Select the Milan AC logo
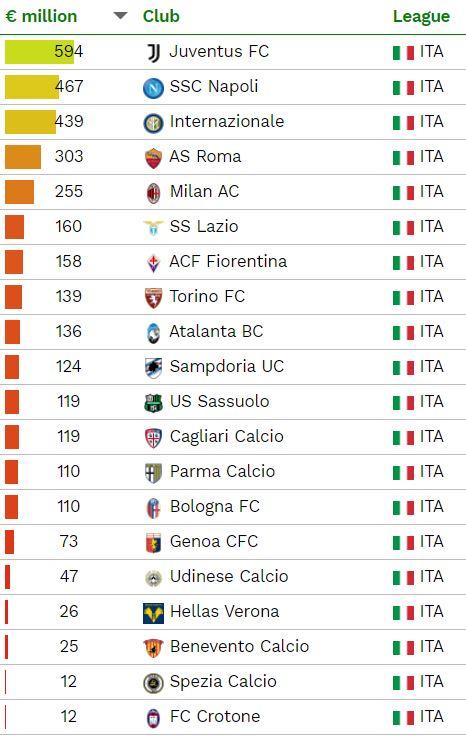The height and width of the screenshot is (740, 466). coord(153,193)
